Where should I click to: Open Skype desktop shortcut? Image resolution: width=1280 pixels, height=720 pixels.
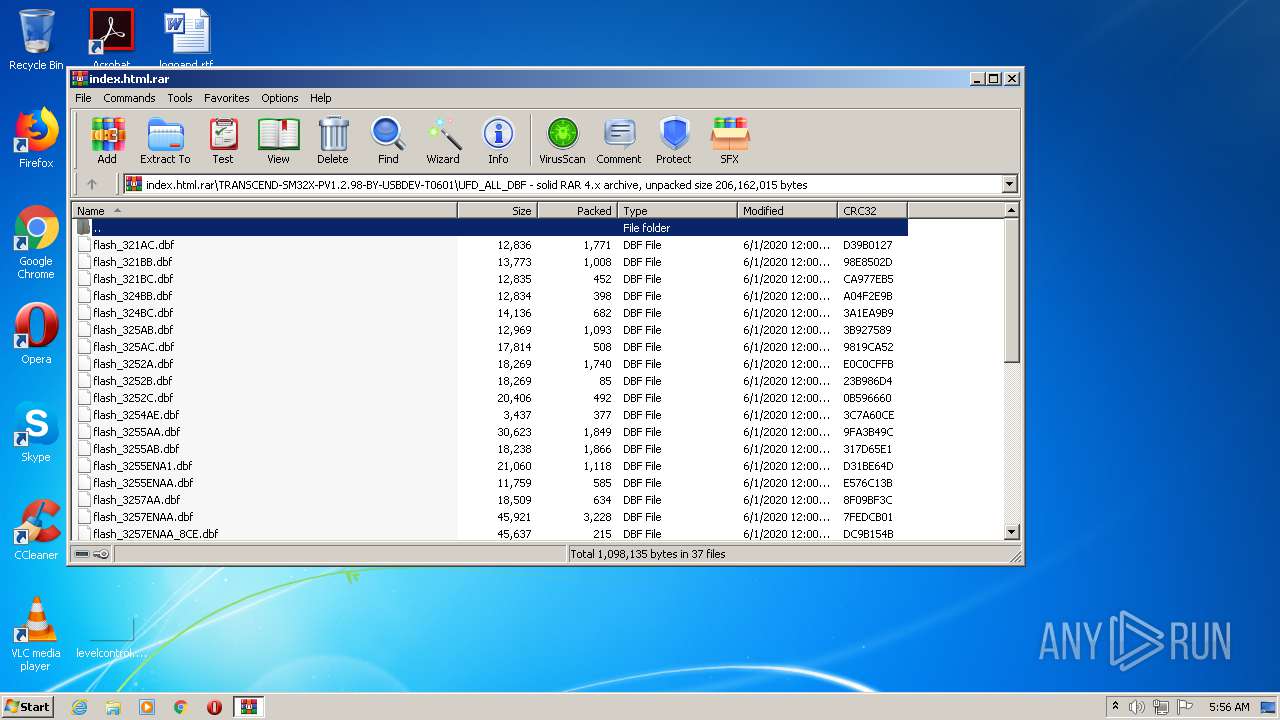click(36, 432)
